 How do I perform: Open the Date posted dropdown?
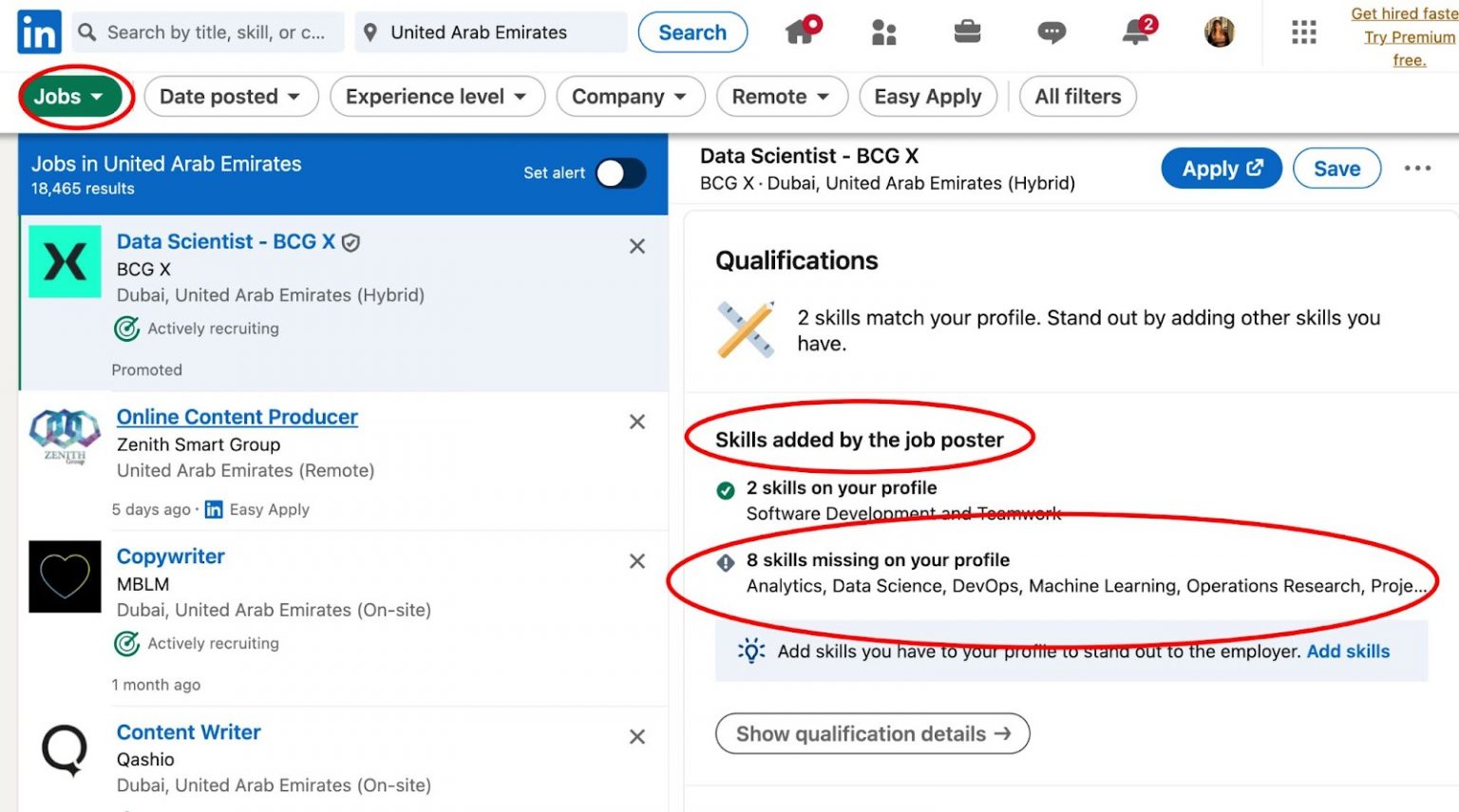231,96
